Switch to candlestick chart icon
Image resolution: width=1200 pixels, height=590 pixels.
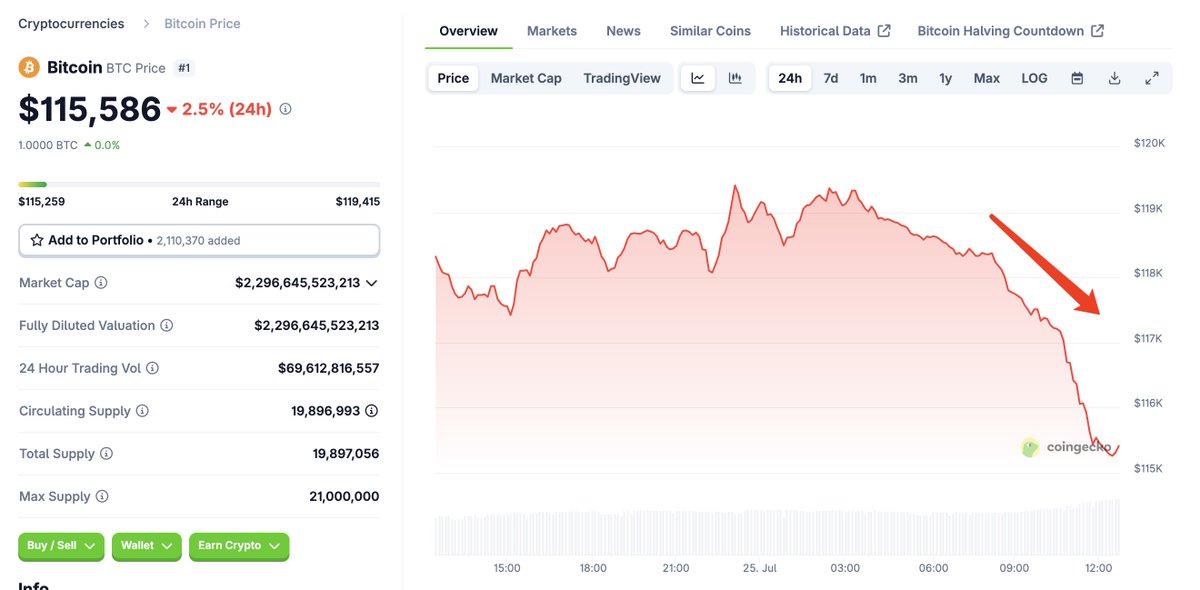coord(735,78)
